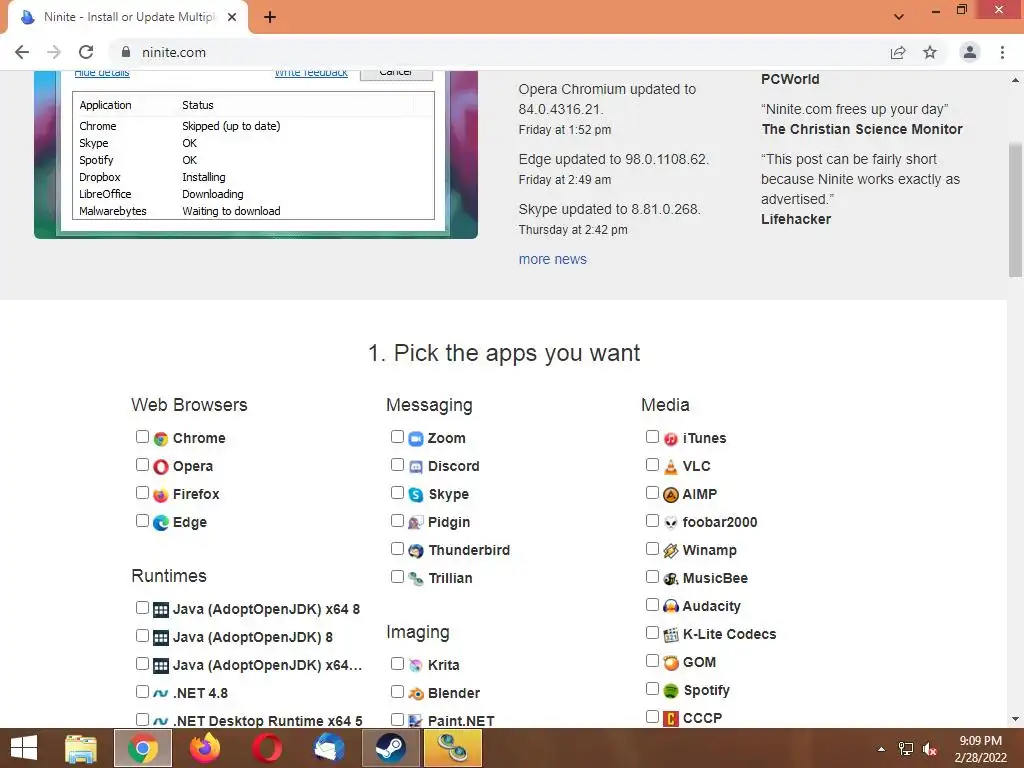Open Opera from the Windows taskbar
This screenshot has height=768, width=1024.
point(267,748)
